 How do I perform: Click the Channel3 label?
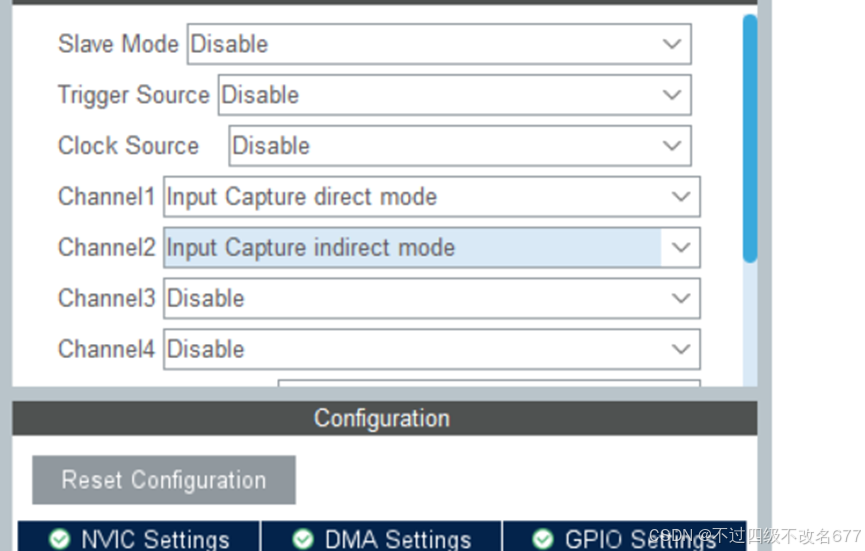(x=106, y=298)
